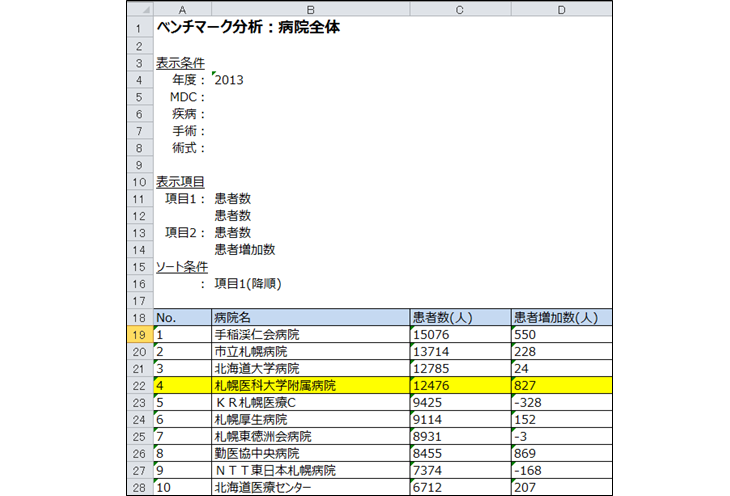Click the 表示条件 heading cell
Screen dimensions: 730x496
(182, 63)
